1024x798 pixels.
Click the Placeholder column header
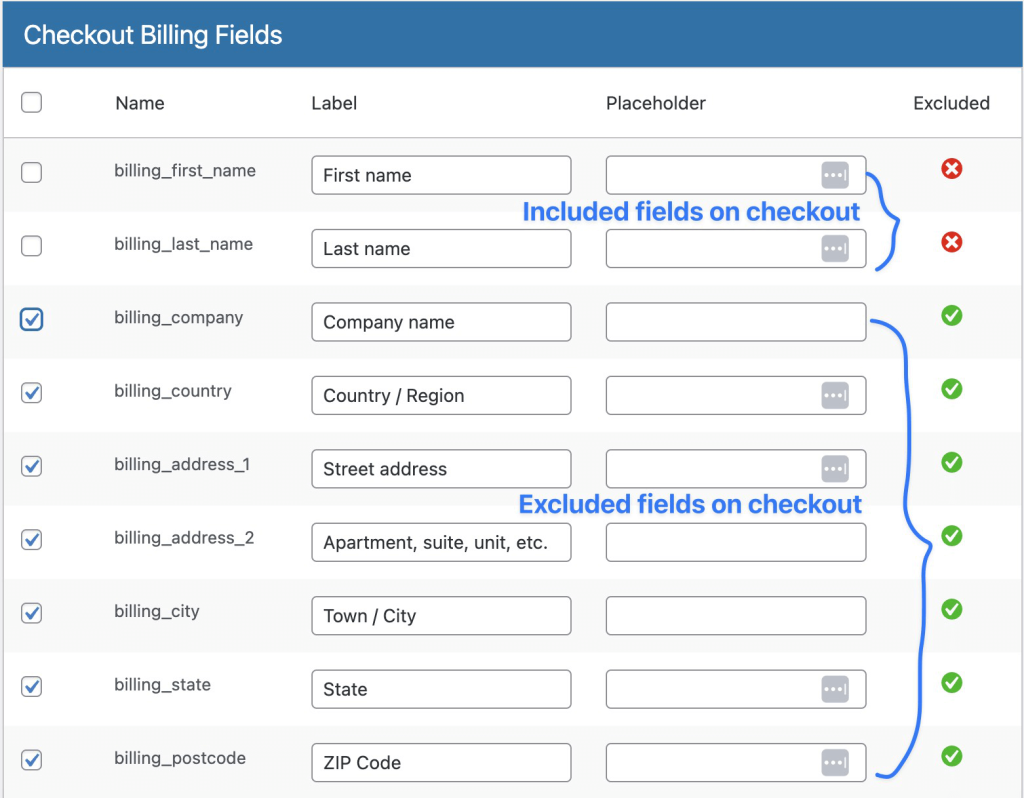pyautogui.click(x=656, y=103)
